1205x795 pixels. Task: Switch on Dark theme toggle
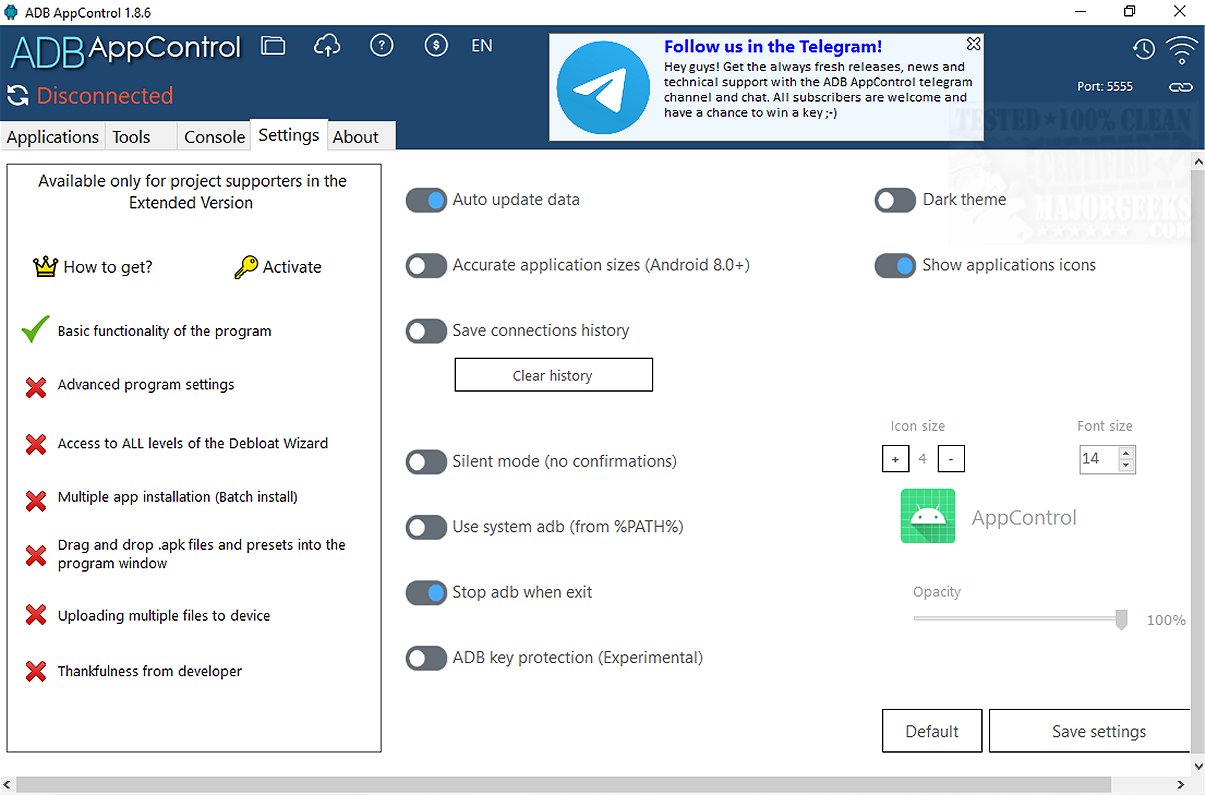tap(895, 200)
